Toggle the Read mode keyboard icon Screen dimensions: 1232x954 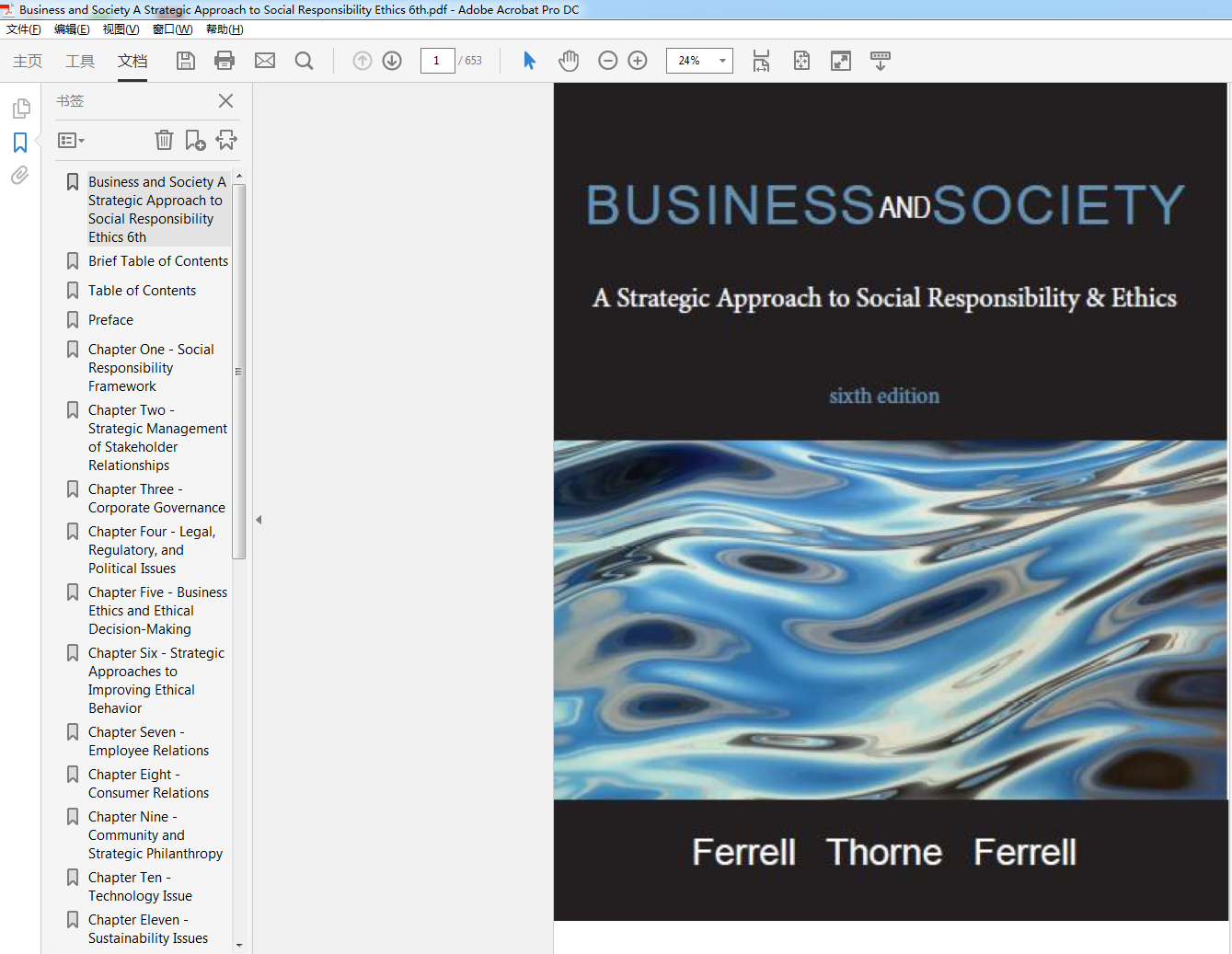click(x=881, y=61)
